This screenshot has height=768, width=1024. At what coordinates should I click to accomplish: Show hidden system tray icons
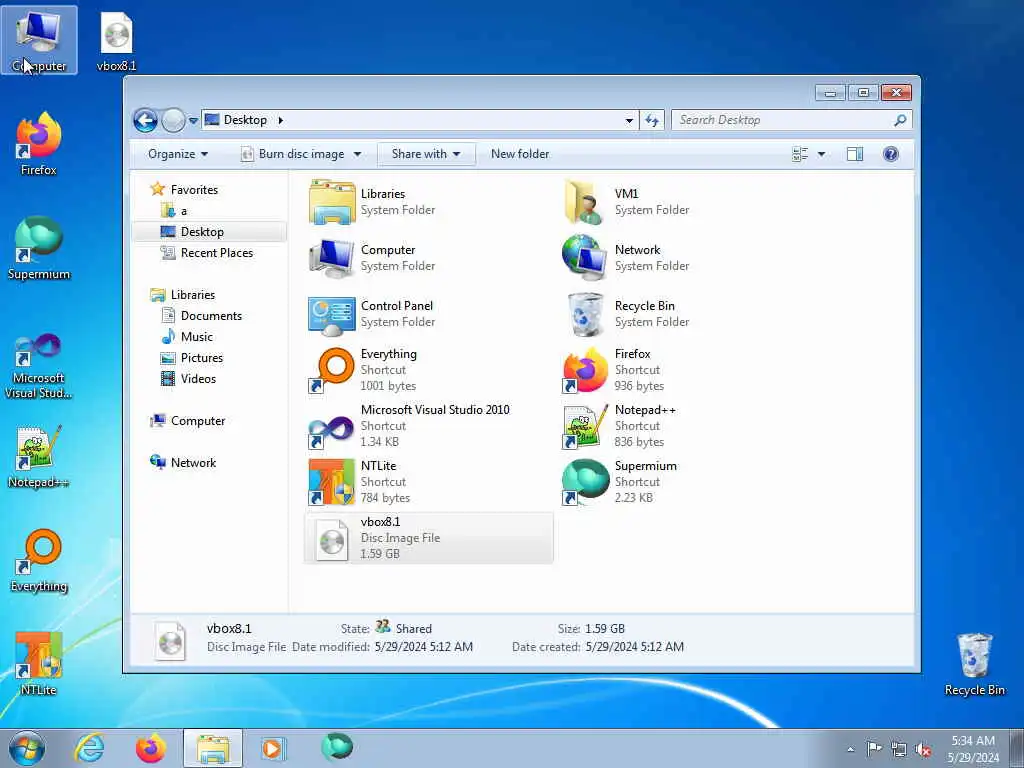(x=850, y=749)
